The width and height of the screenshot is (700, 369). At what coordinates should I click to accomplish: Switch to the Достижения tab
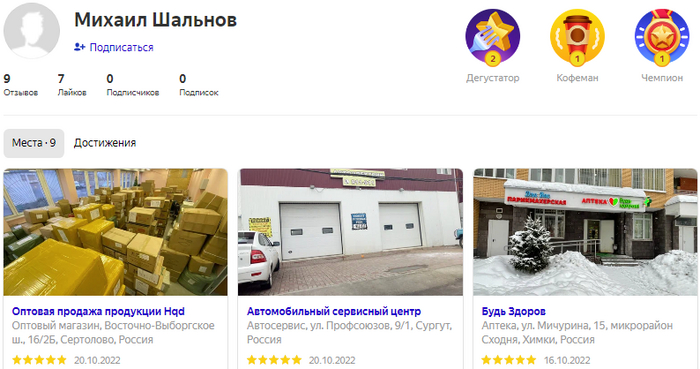(105, 143)
